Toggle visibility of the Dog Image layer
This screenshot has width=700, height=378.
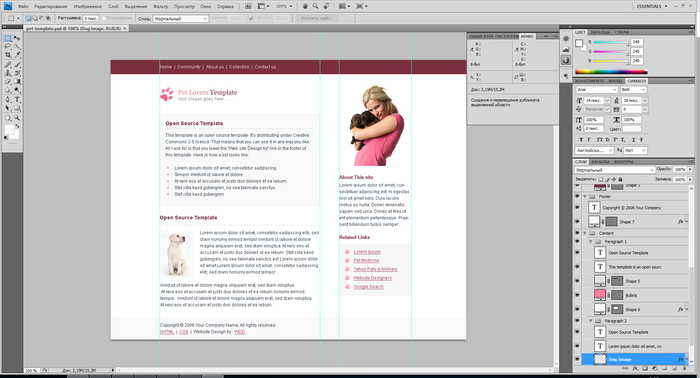(577, 359)
